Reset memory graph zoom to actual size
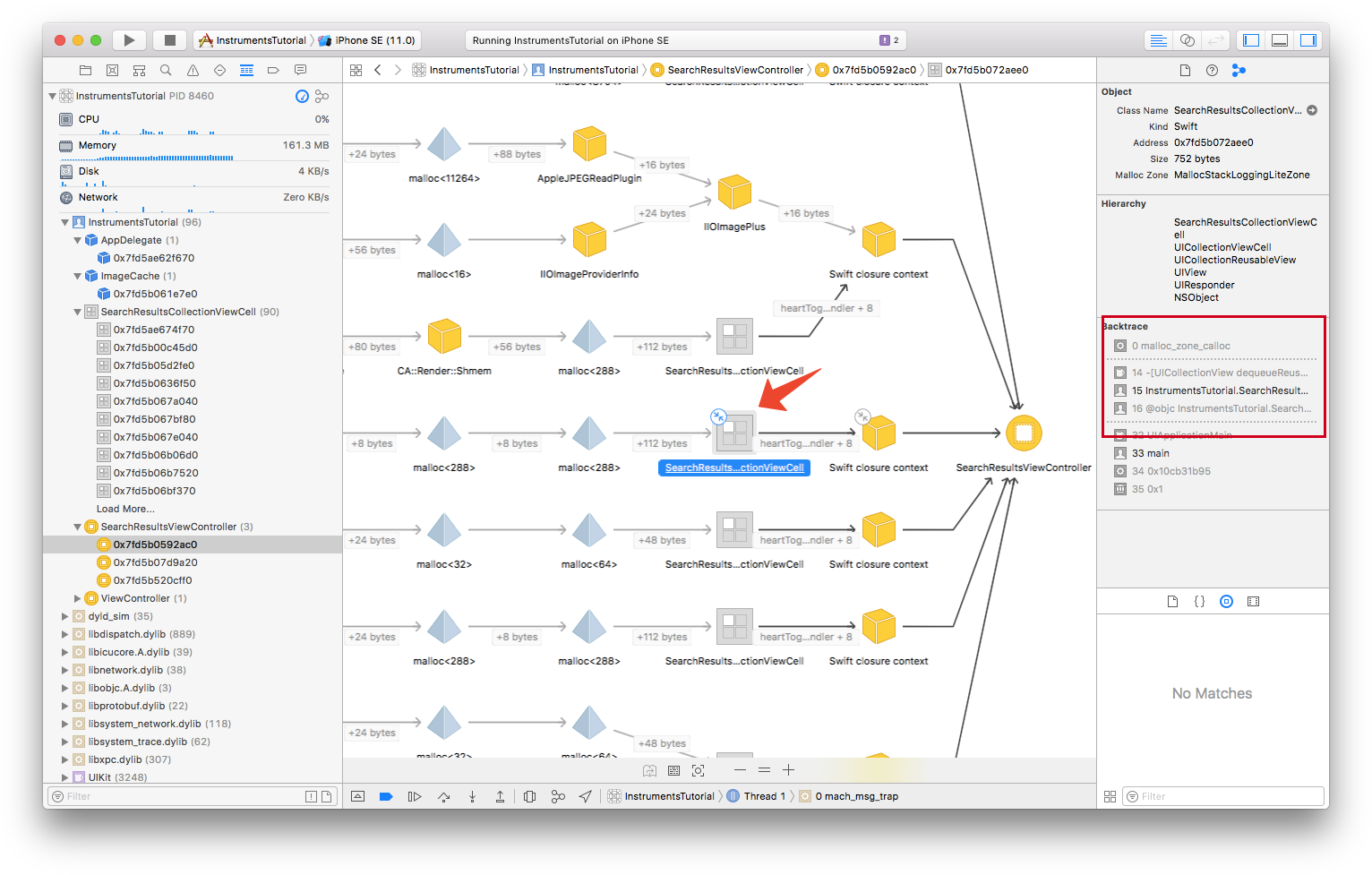Screen dimensions: 1372x875 764,770
